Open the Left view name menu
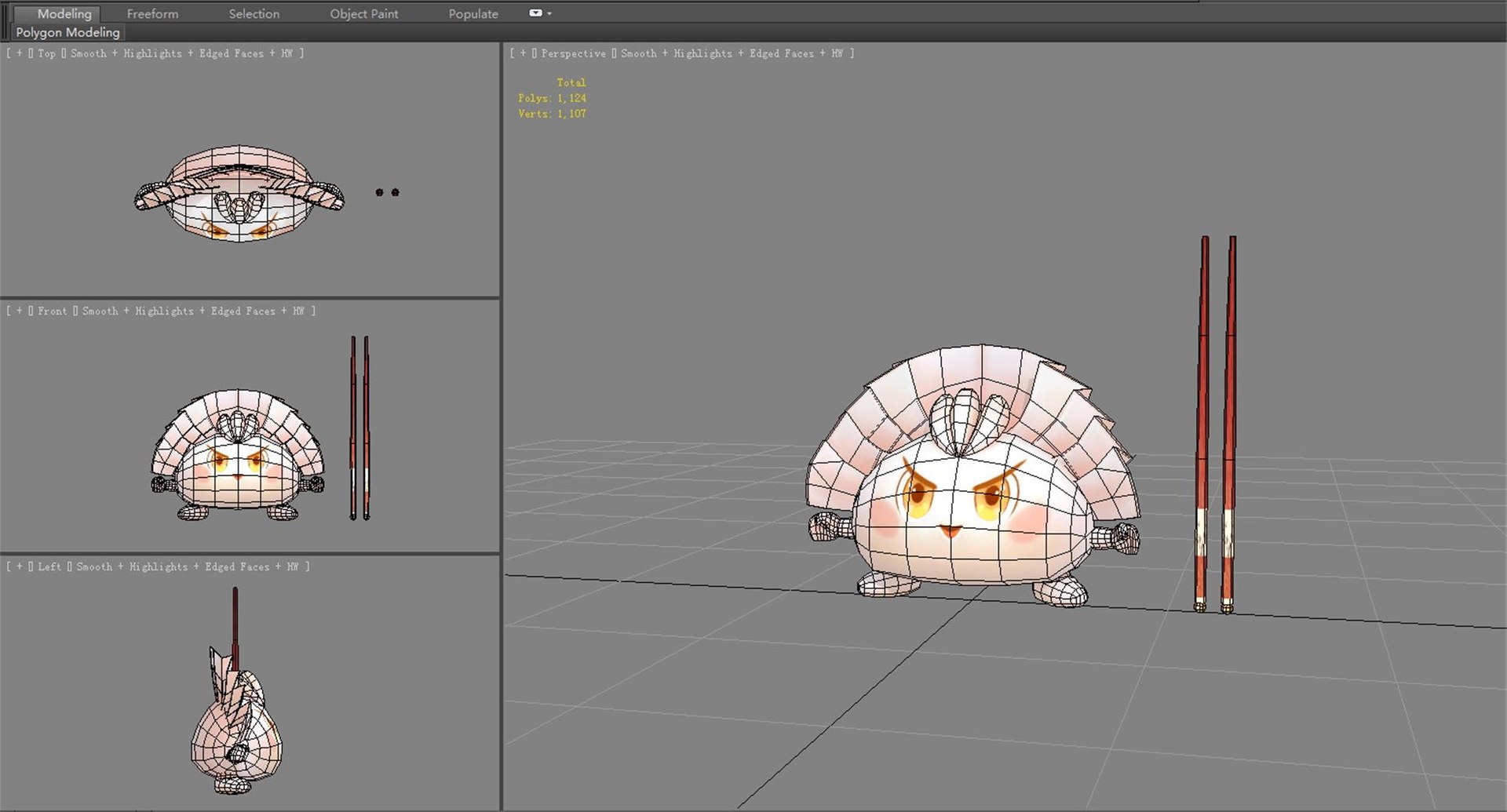This screenshot has width=1507, height=812. pos(49,566)
